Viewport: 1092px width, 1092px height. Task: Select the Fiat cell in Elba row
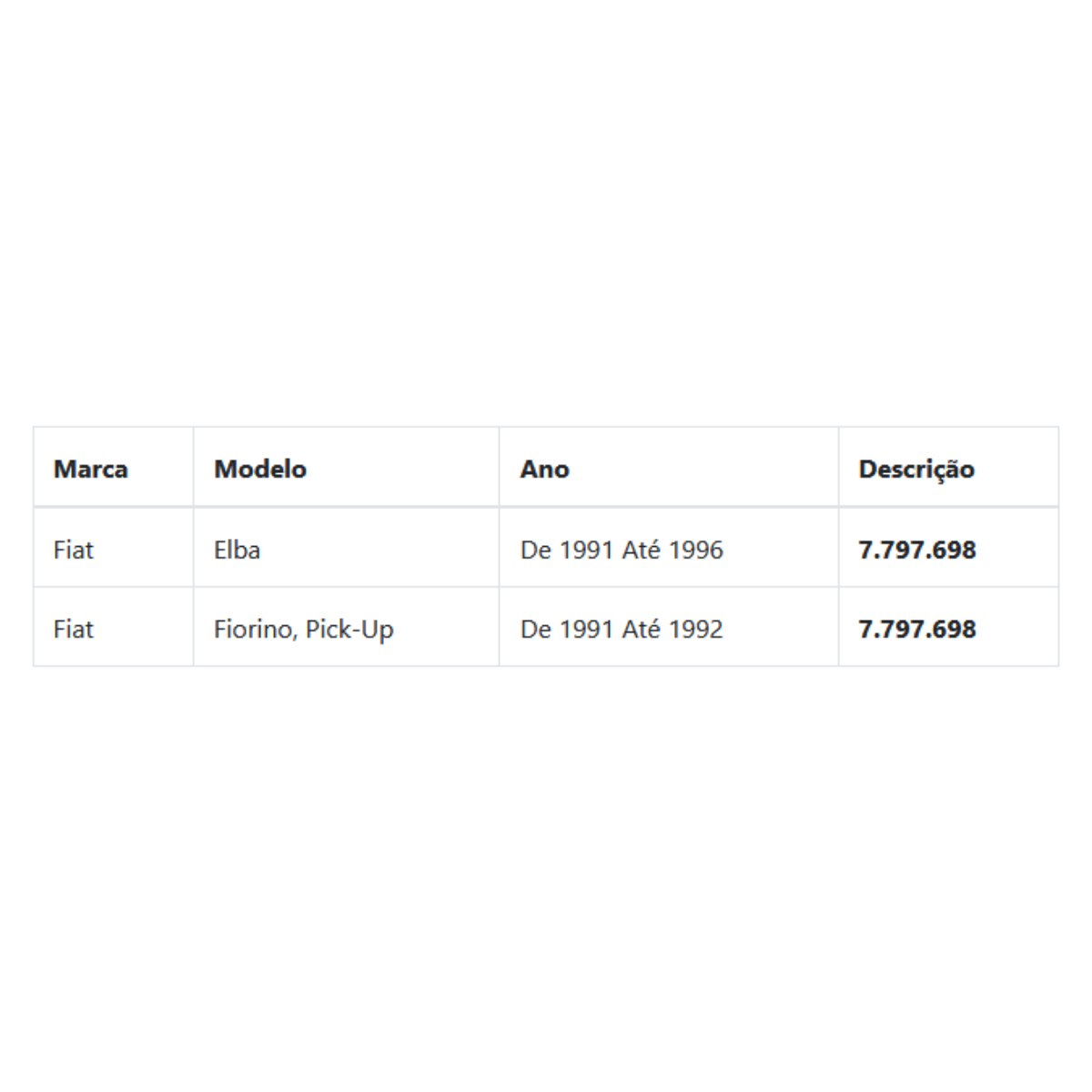(x=113, y=548)
